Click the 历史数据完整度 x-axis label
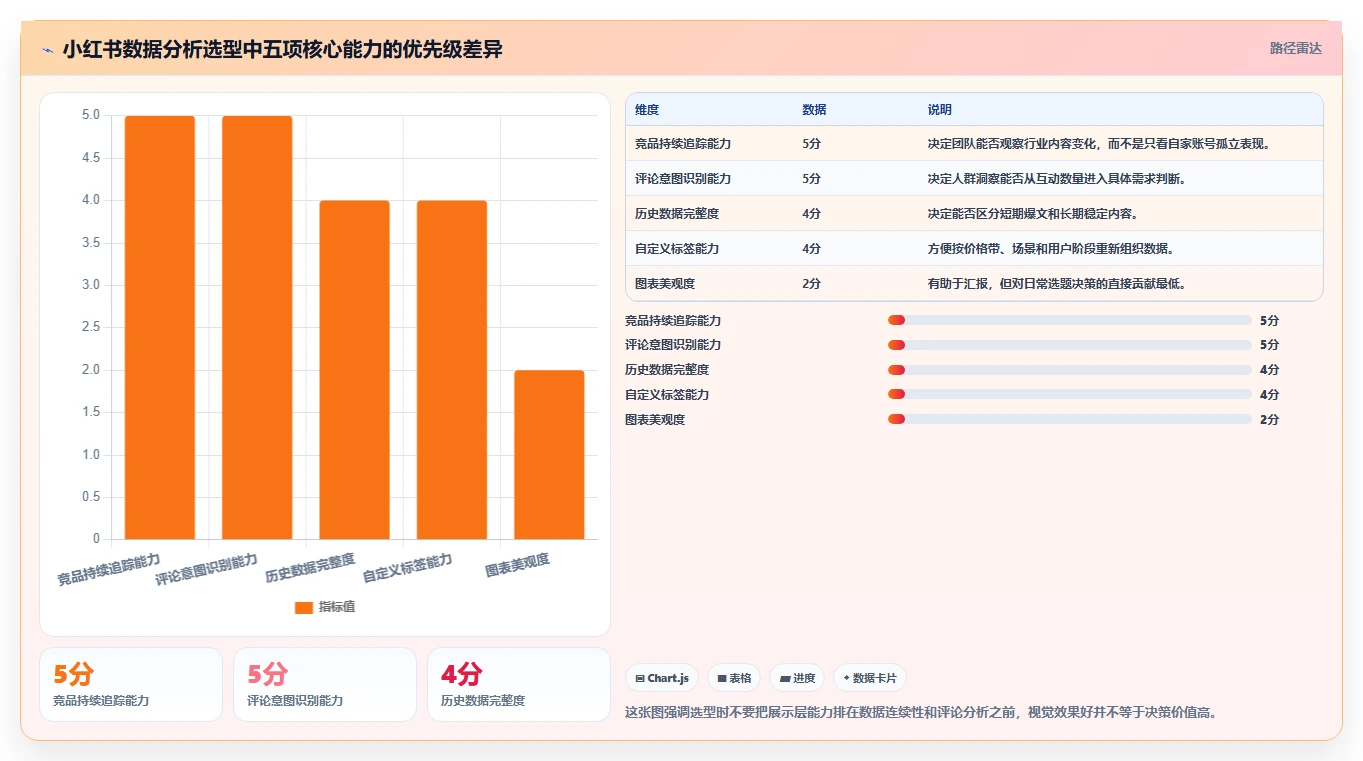The width and height of the screenshot is (1363, 761). 310,568
